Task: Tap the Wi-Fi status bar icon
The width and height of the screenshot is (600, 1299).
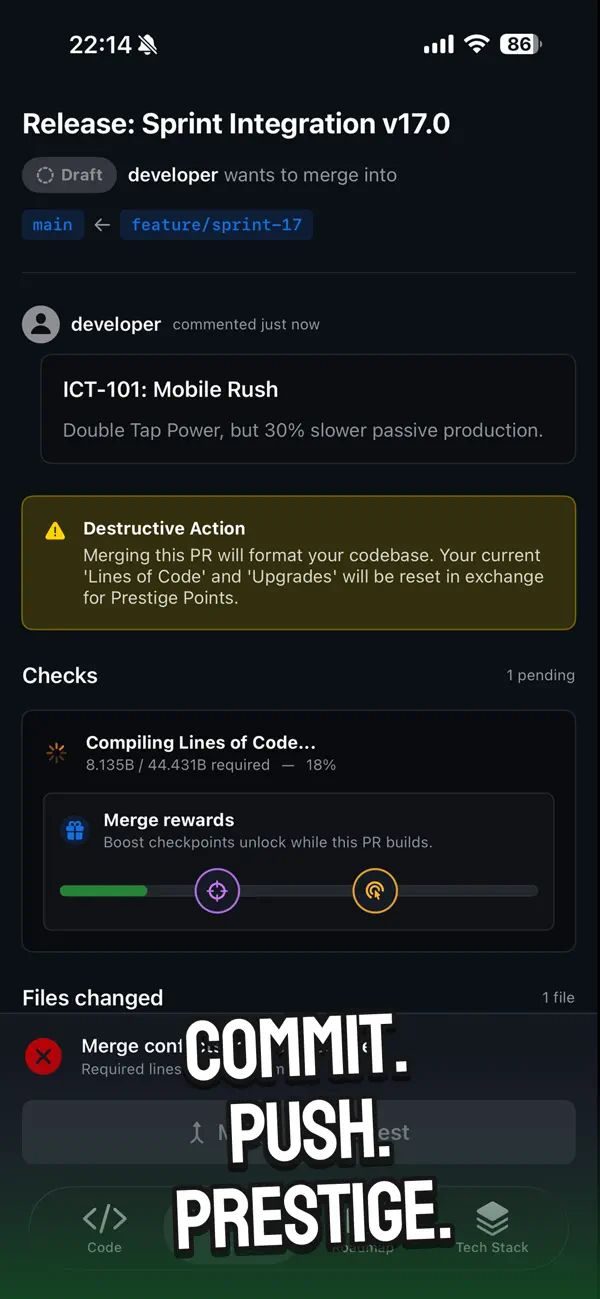Action: point(477,44)
